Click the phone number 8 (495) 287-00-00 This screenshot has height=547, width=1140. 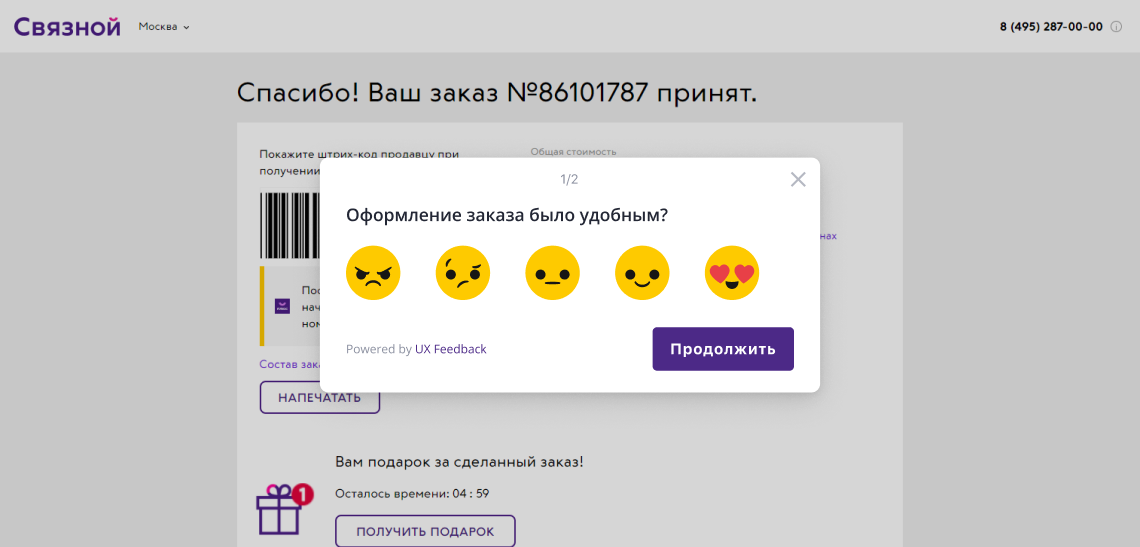coord(1051,27)
